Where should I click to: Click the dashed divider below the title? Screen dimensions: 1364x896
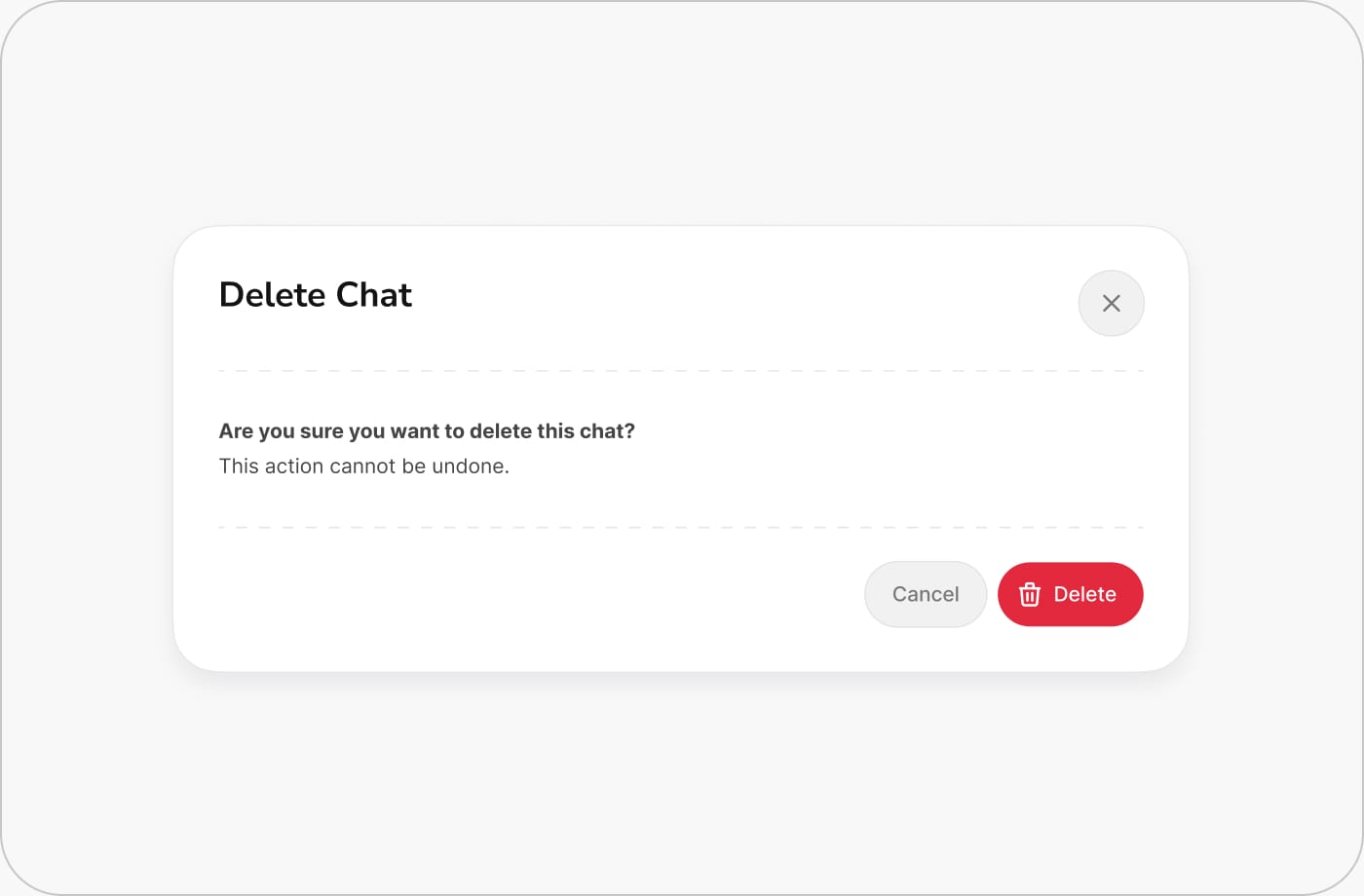tap(680, 371)
